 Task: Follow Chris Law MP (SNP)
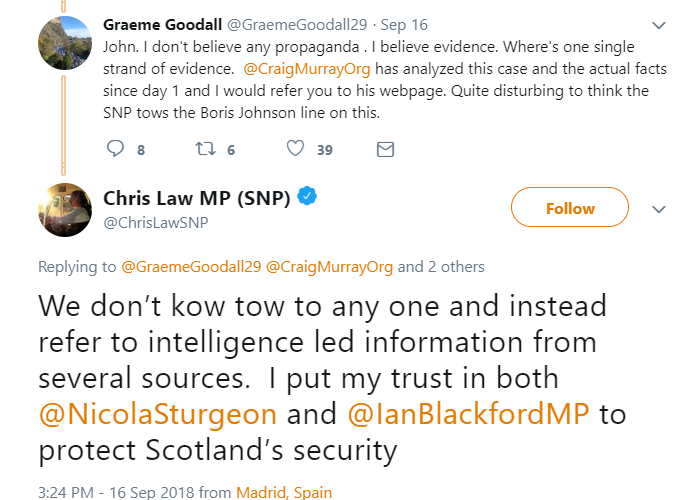click(570, 208)
